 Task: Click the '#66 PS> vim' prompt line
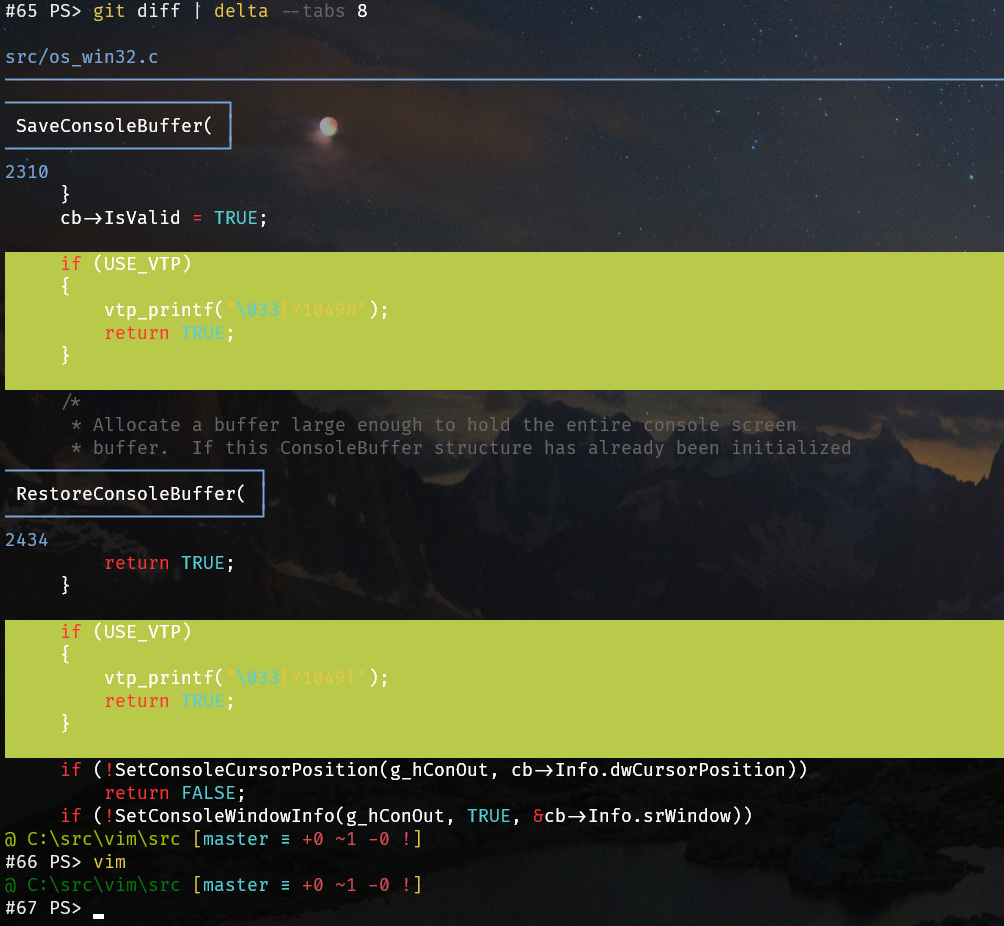point(66,862)
